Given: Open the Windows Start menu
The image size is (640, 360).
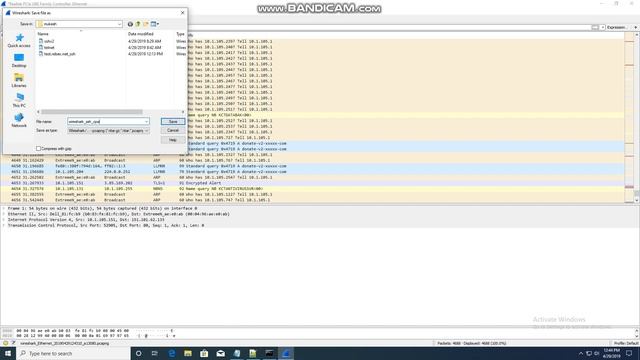Looking at the screenshot, I should 8,353.
